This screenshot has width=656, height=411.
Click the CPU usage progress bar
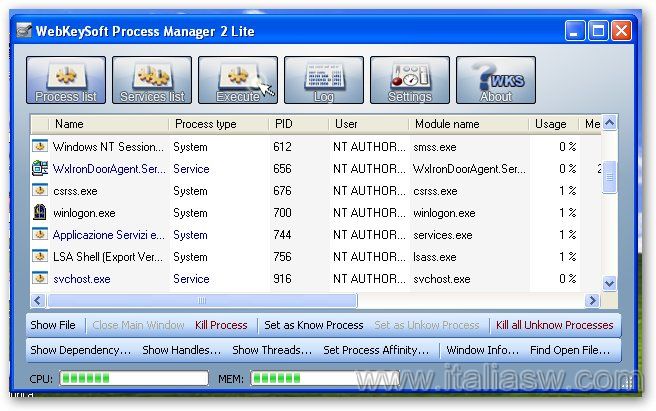134,378
